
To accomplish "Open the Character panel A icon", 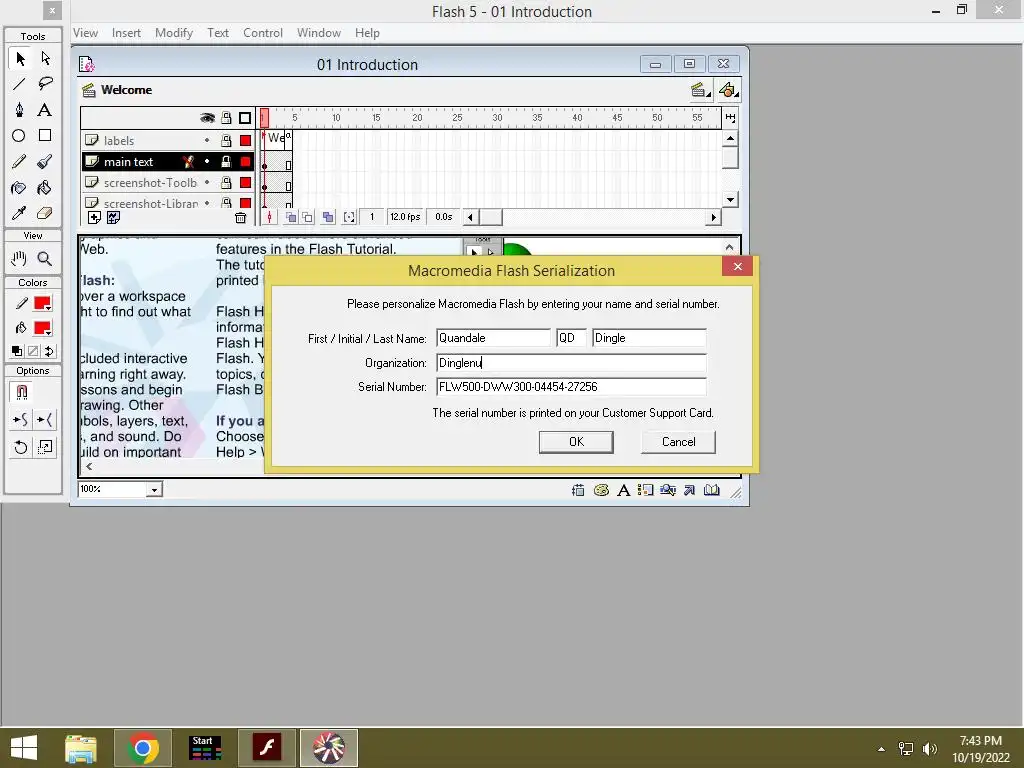I will click(x=624, y=490).
